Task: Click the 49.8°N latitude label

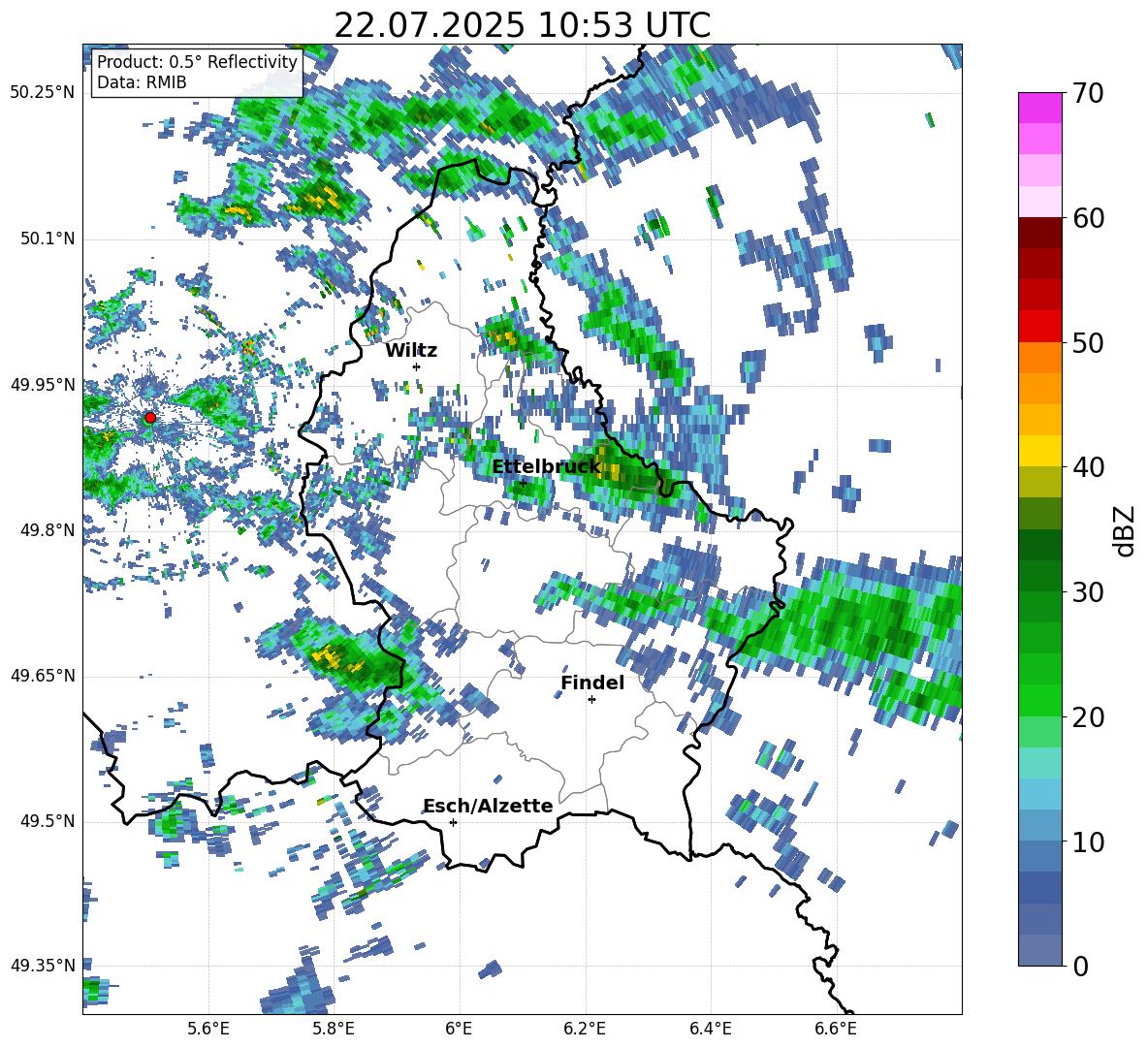Action: (47, 530)
